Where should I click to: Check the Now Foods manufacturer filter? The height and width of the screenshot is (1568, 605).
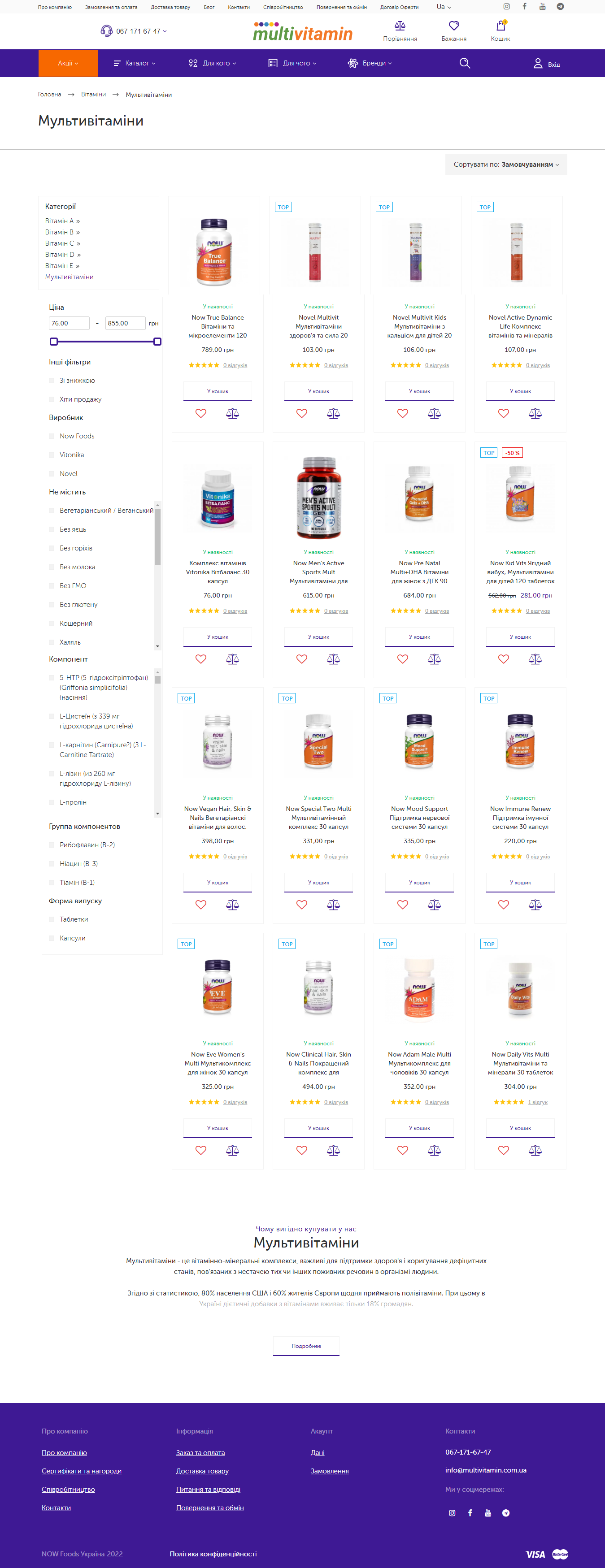(x=52, y=437)
